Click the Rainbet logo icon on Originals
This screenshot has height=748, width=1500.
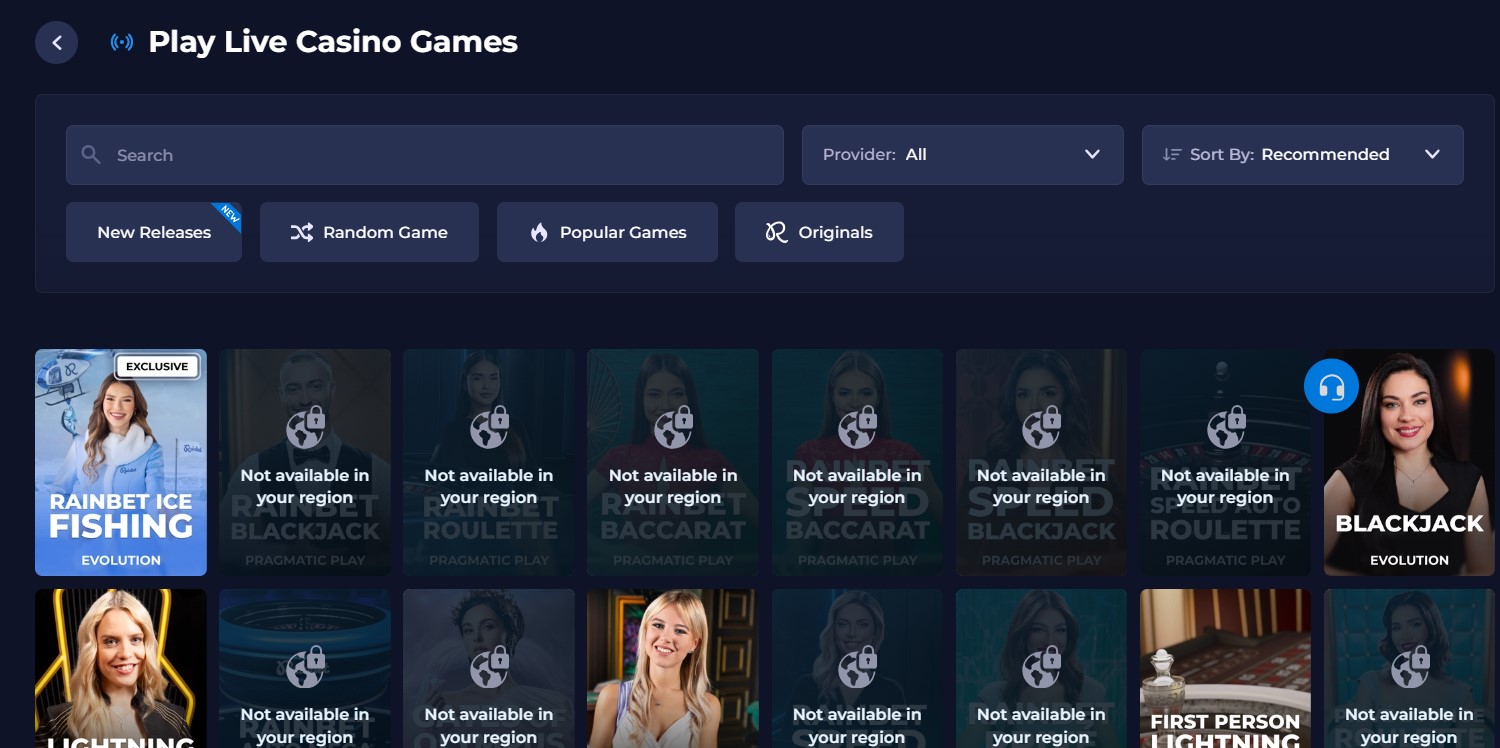(776, 232)
